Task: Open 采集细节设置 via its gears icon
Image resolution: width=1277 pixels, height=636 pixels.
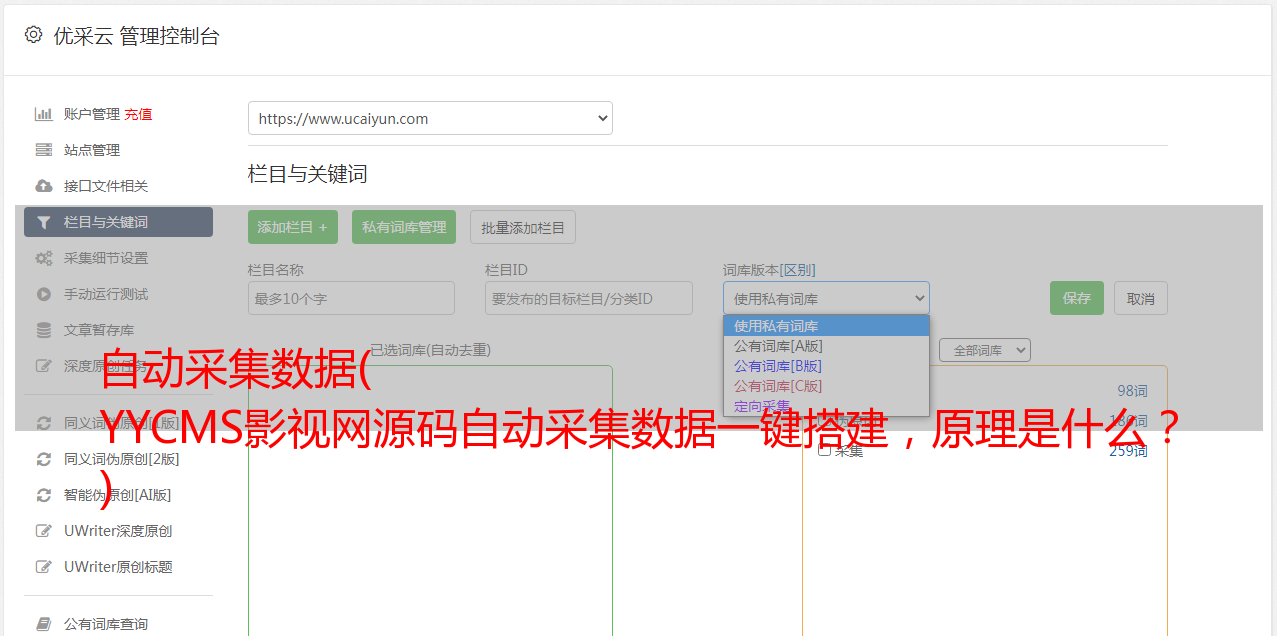Action: 44,258
